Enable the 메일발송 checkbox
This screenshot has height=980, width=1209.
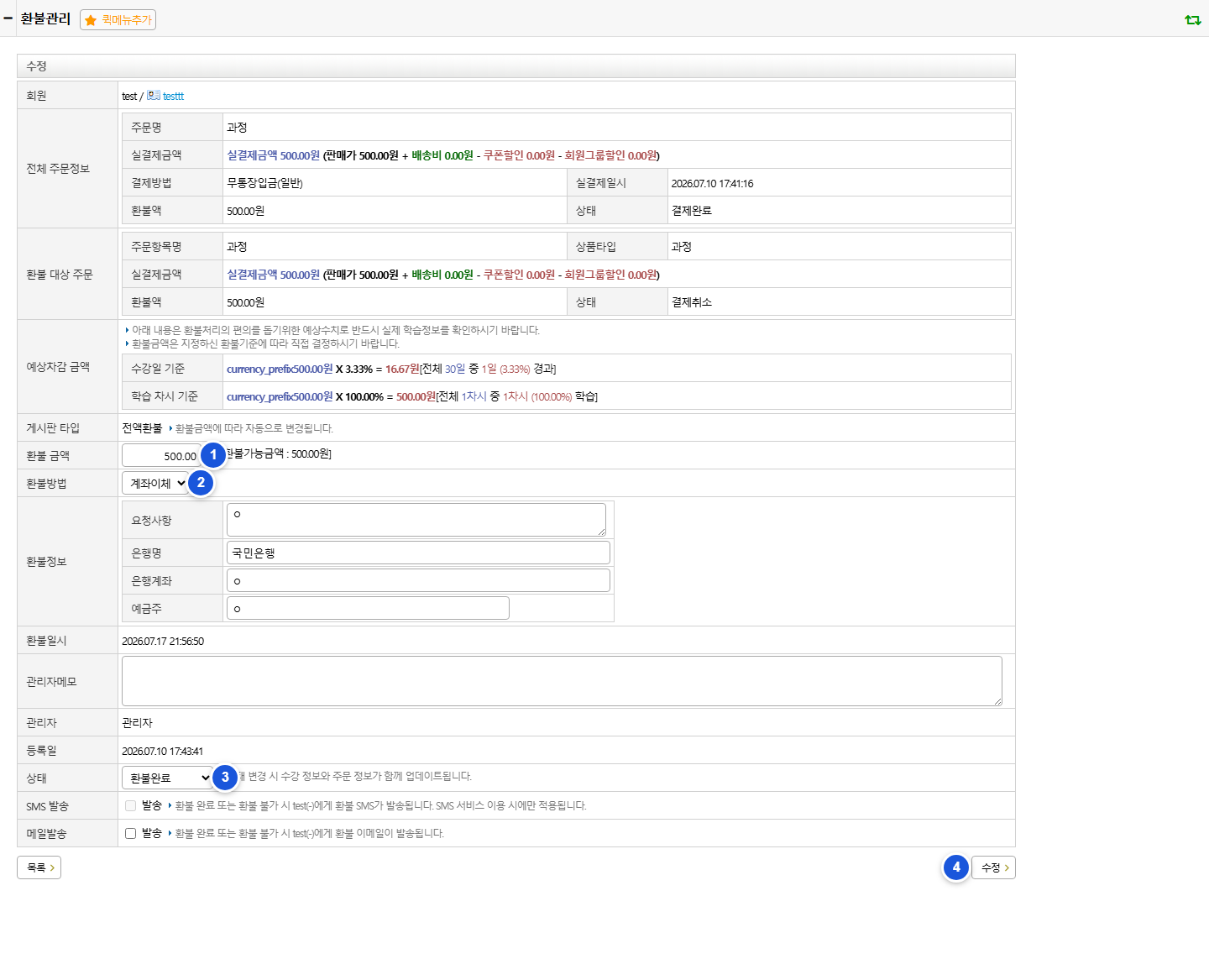(130, 833)
